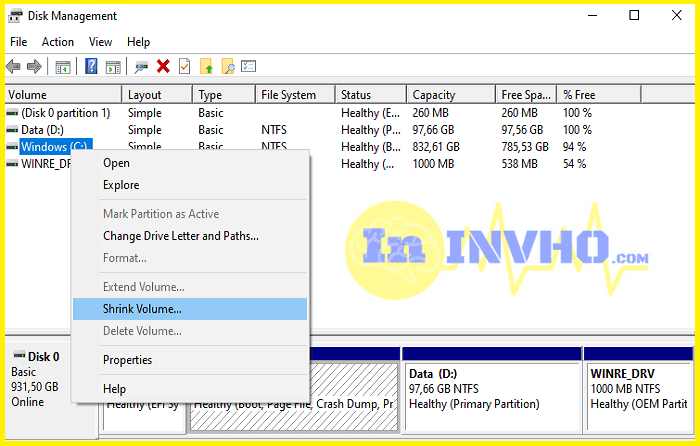
Task: Open the Action menu
Action: click(57, 42)
